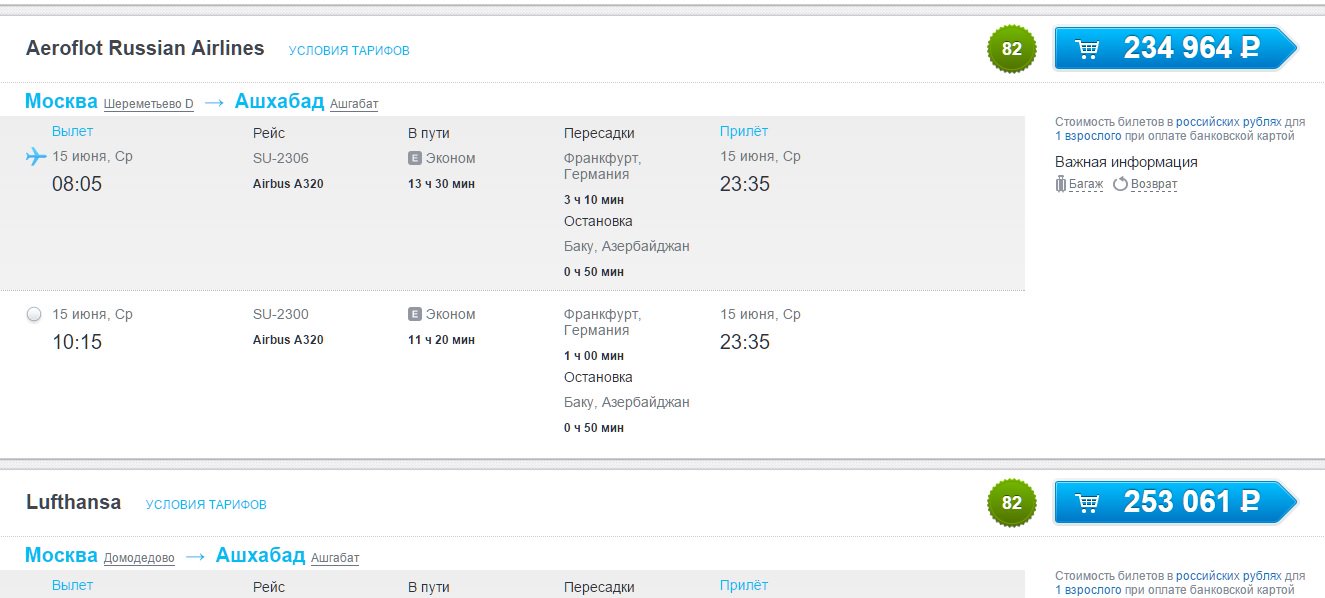Buy the Aeroflot ticket for 234 964 ₽
Screen dimensions: 1325x598
(1175, 48)
